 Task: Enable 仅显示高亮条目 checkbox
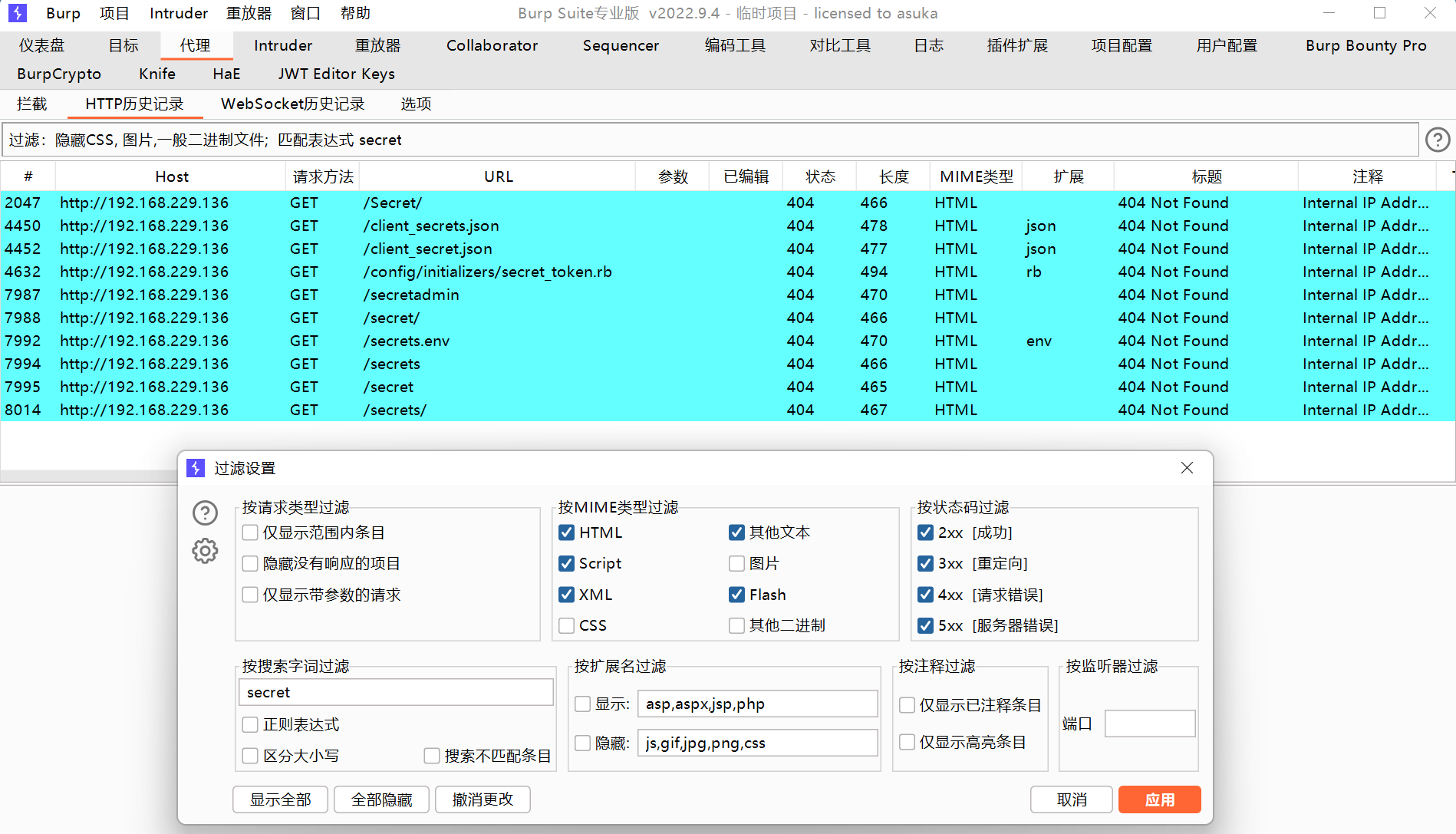[x=908, y=742]
